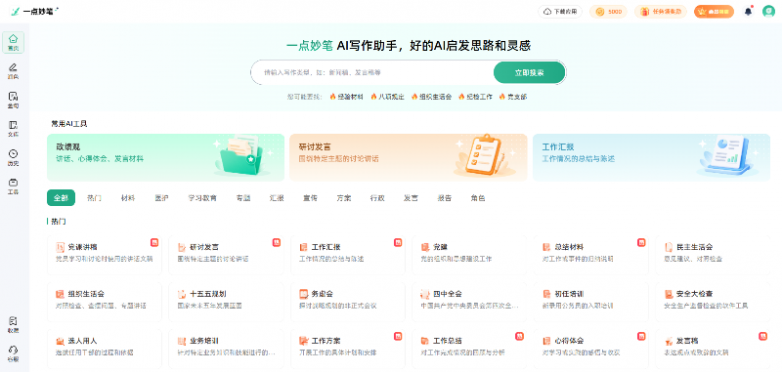Switch to the 宣传 category tab
Viewport: 782px width, 372px height.
[310, 198]
